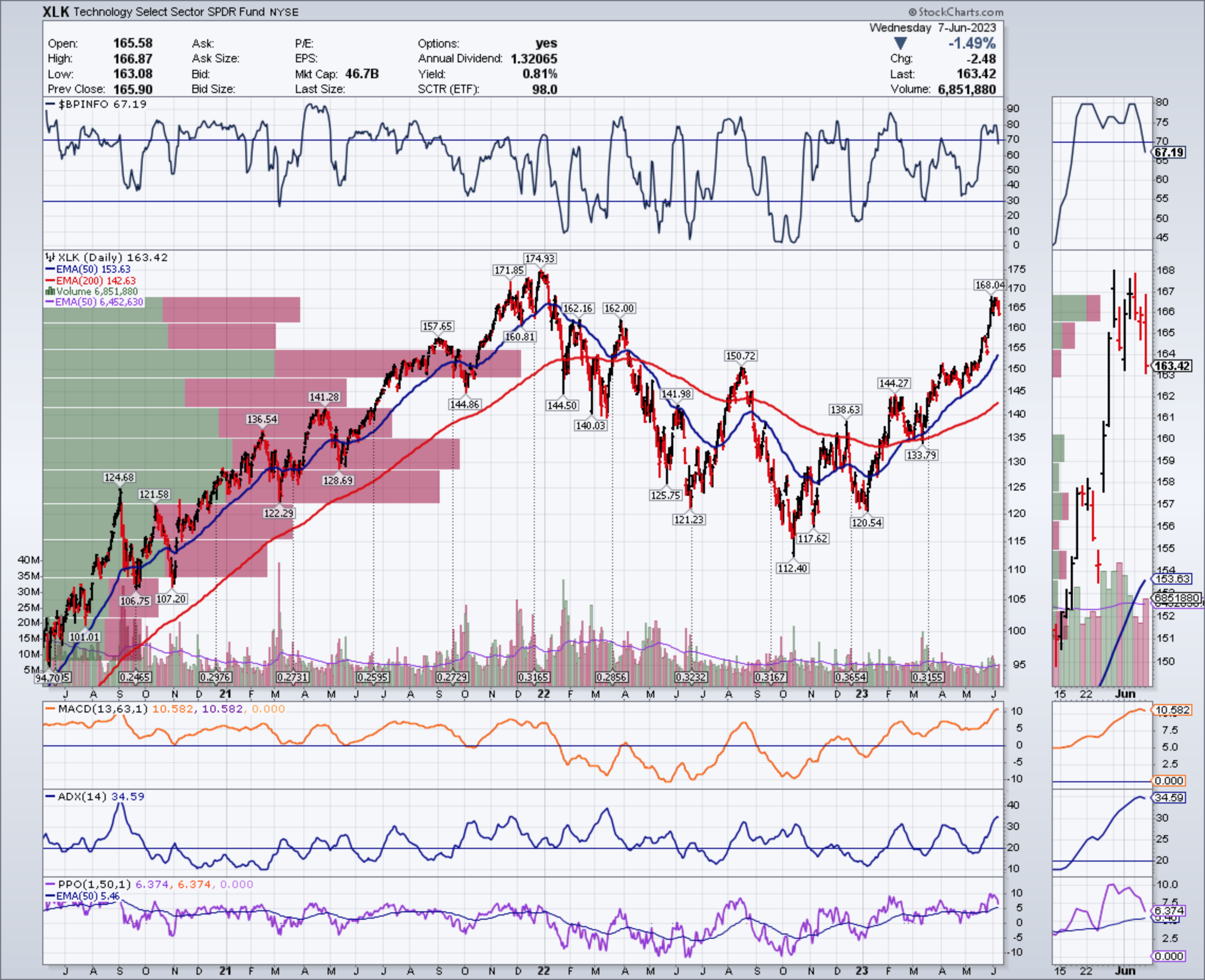Click the 157.65 price label
1205x980 pixels.
[x=438, y=326]
